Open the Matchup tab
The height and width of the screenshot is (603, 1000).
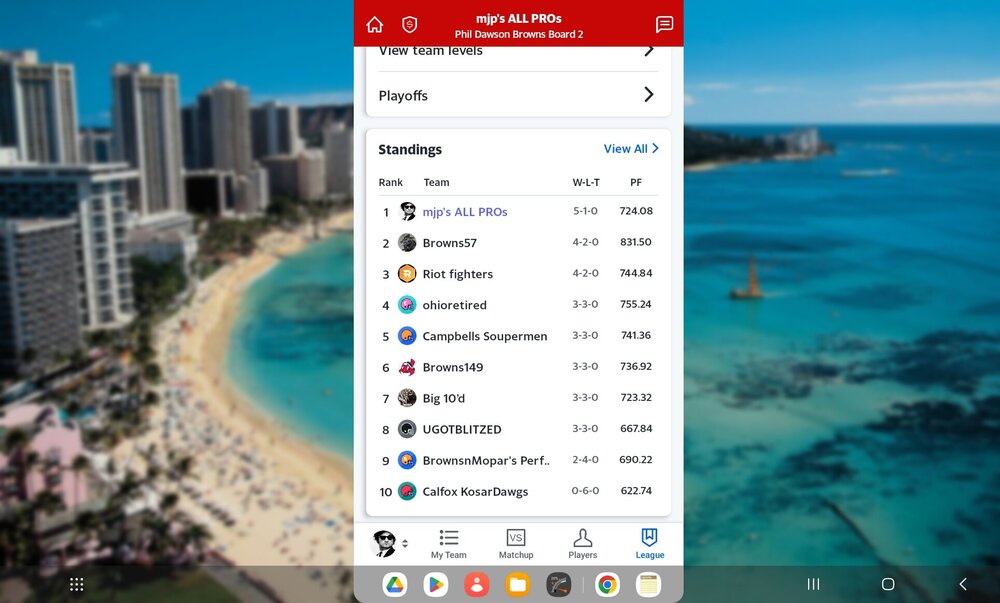(x=516, y=544)
